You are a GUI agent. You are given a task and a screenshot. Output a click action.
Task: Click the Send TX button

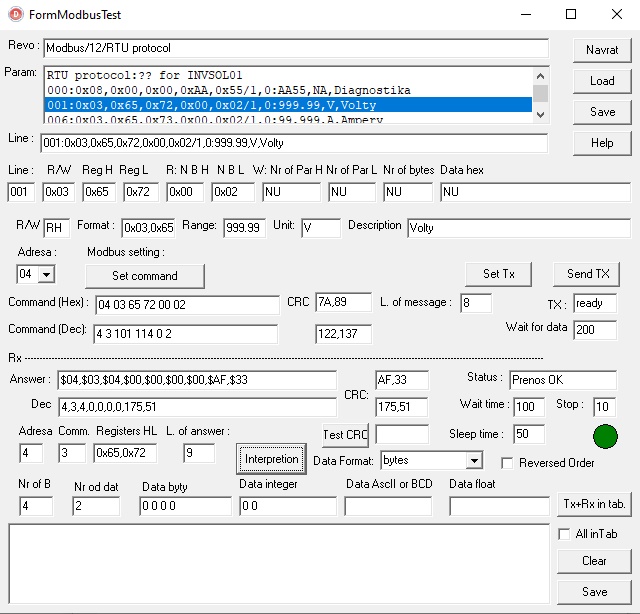pyautogui.click(x=587, y=274)
